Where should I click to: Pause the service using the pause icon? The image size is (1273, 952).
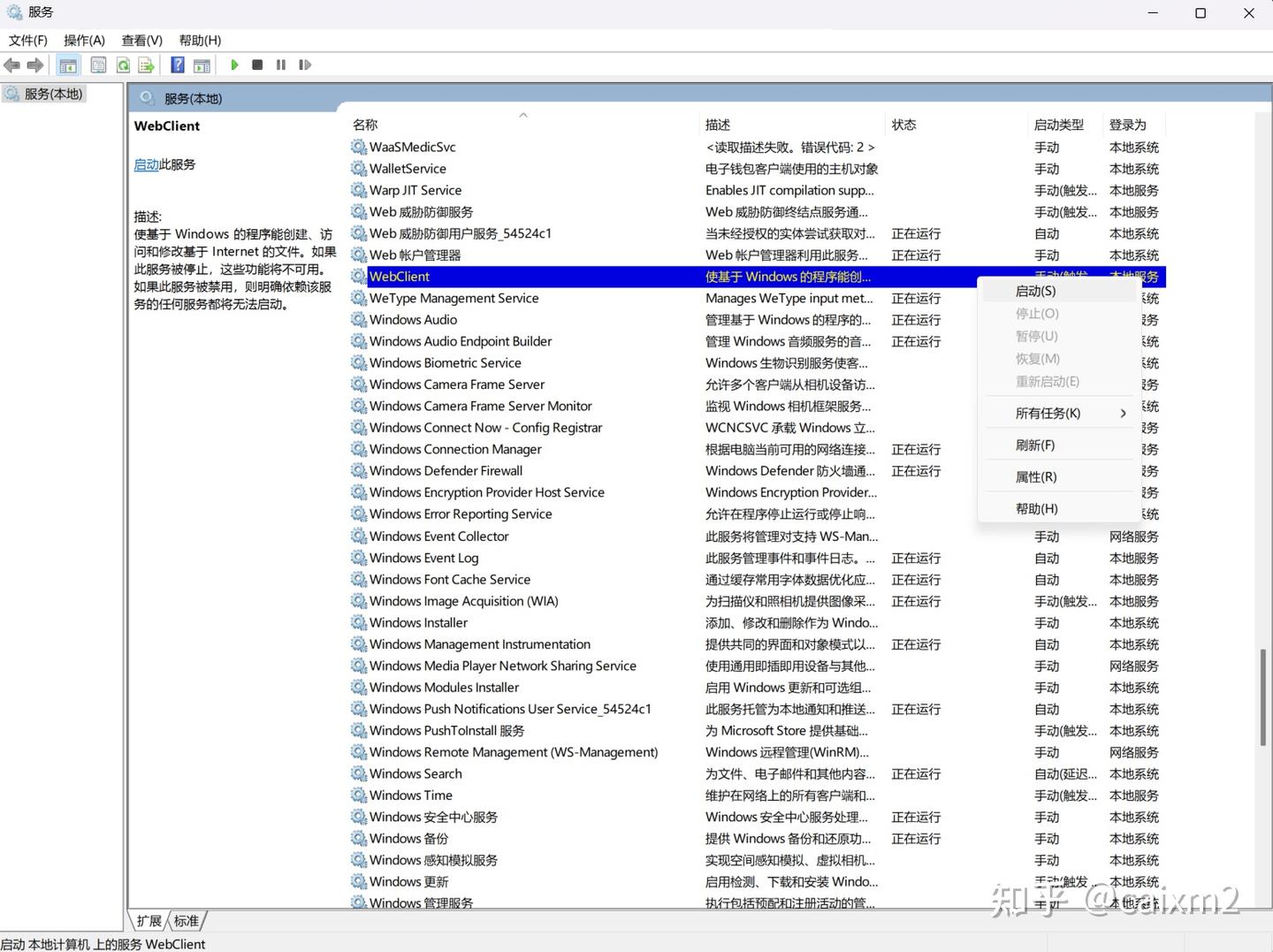(x=280, y=65)
